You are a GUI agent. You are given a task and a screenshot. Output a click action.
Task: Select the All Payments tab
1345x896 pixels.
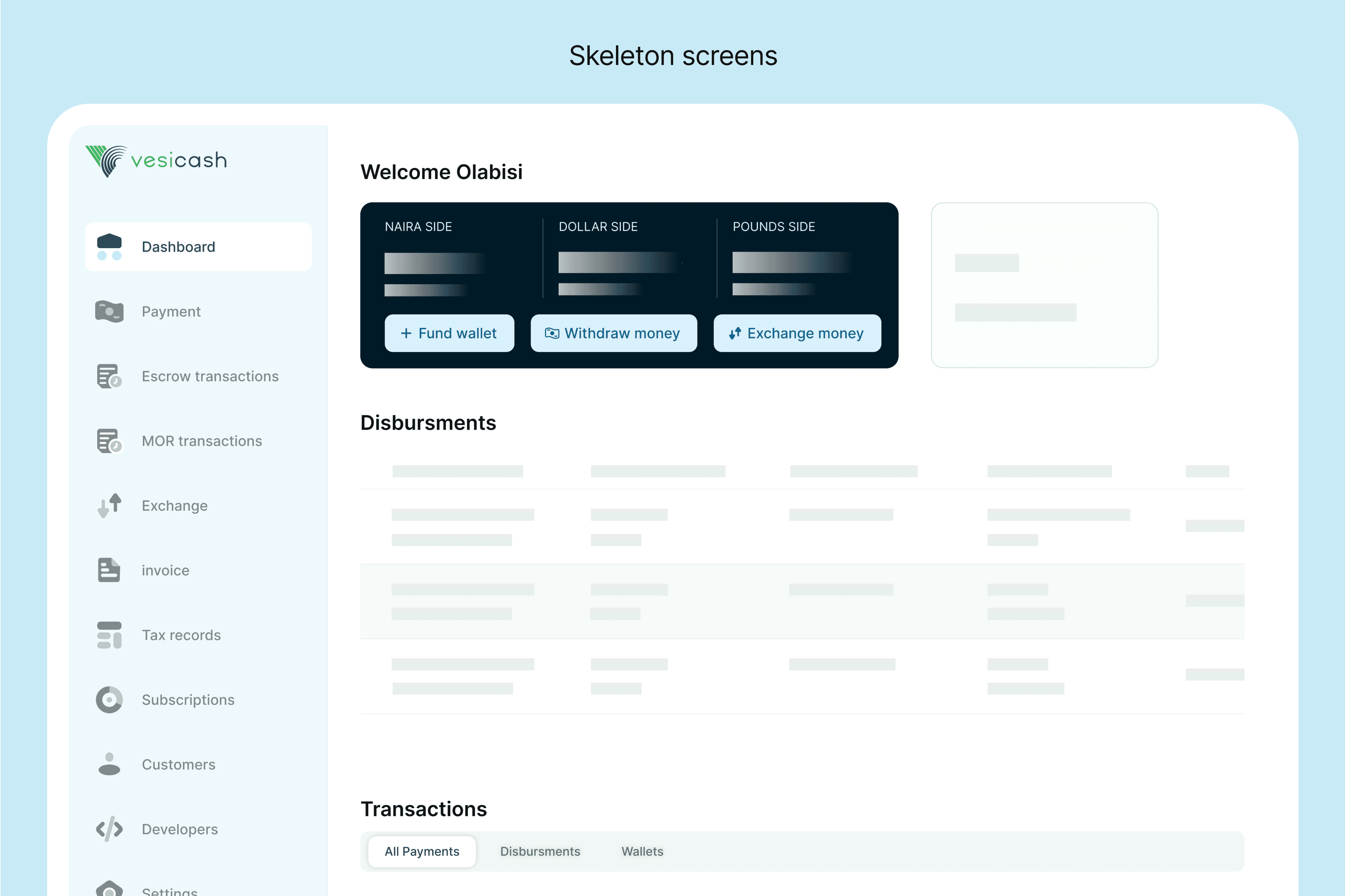tap(422, 851)
